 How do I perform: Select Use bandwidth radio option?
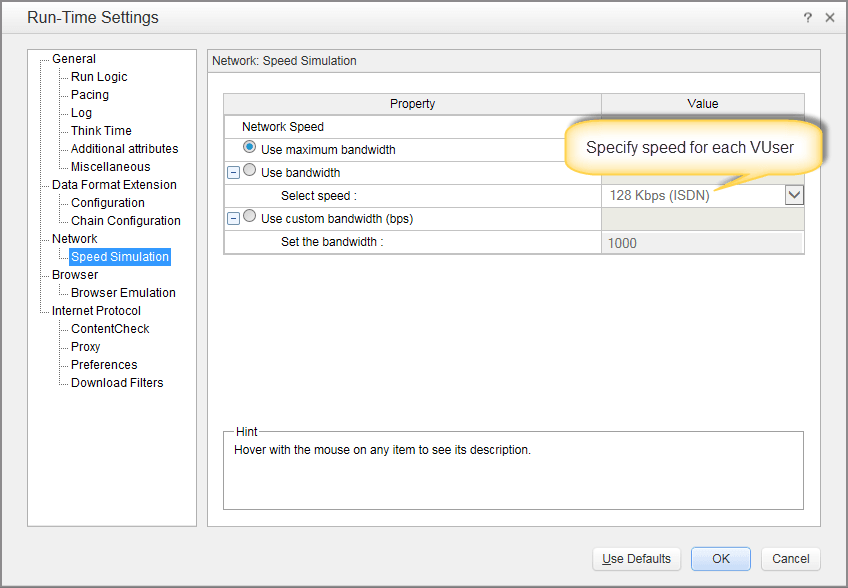250,171
